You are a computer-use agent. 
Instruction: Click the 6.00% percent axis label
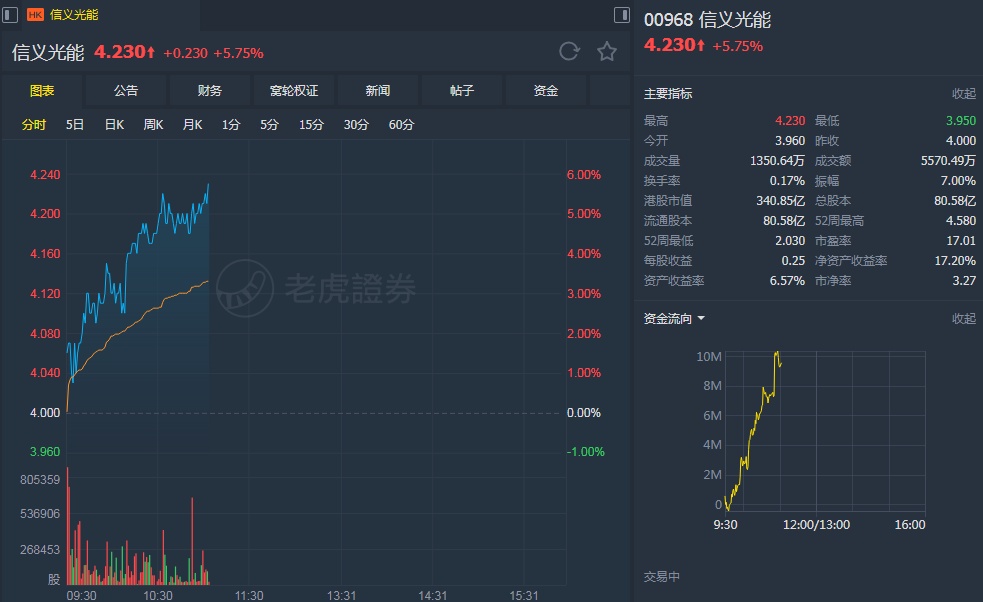point(584,175)
